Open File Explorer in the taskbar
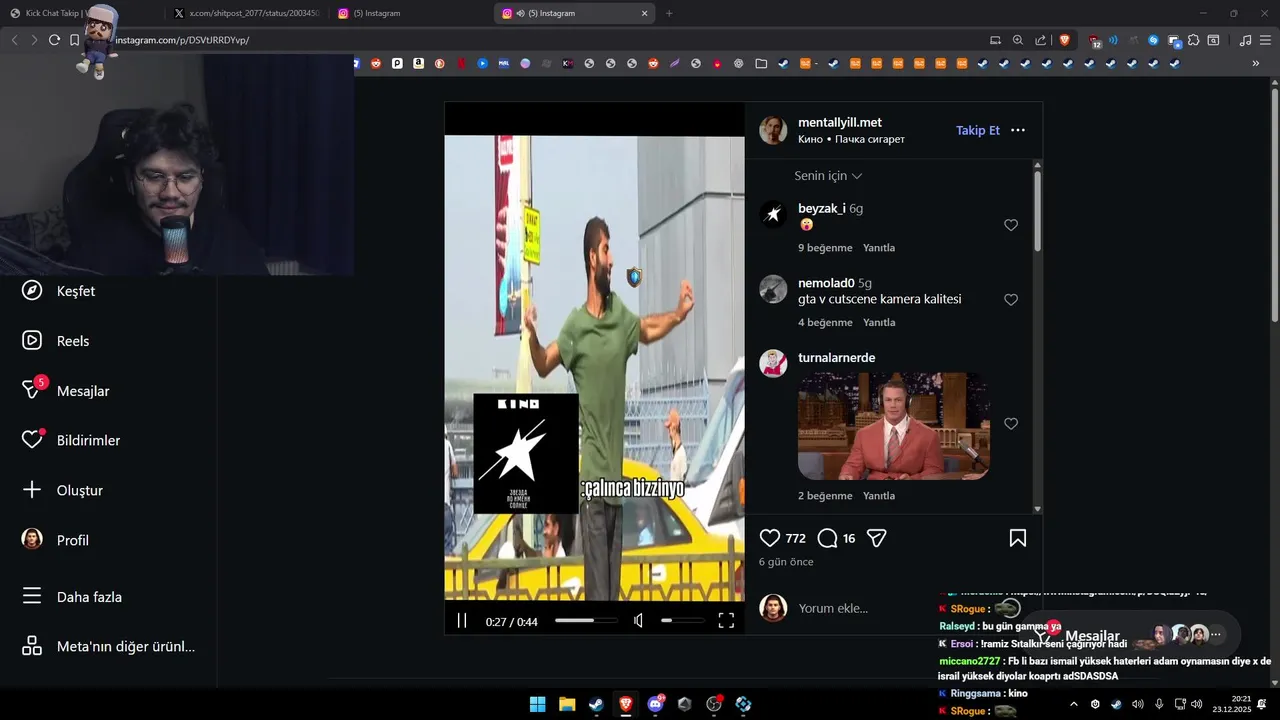Image resolution: width=1280 pixels, height=720 pixels. coord(567,704)
